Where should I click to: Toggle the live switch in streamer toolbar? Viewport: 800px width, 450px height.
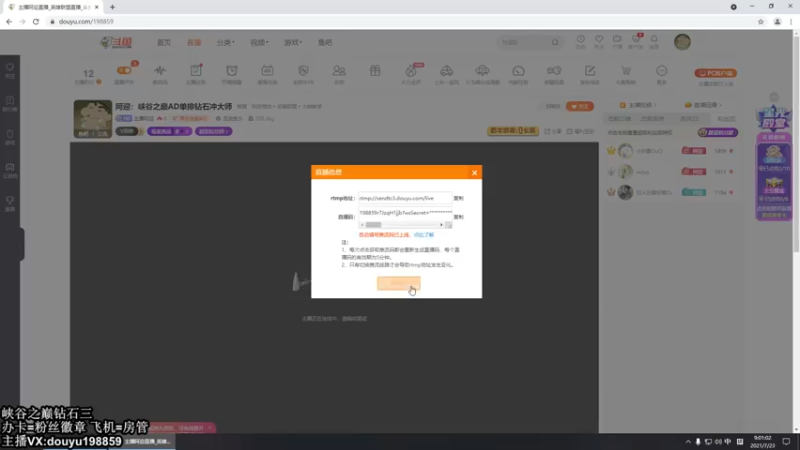pyautogui.click(x=124, y=71)
